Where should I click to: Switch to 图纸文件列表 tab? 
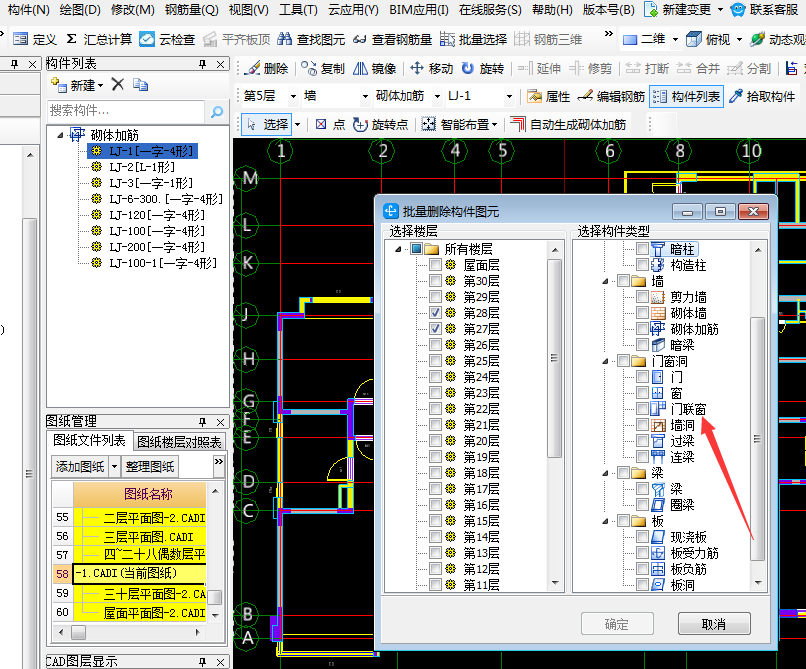(89, 440)
